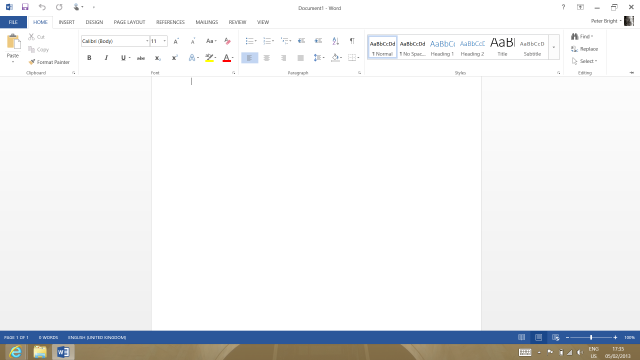Screen dimensions: 640x360
Task: Apply superscript formatting
Action: [x=175, y=58]
